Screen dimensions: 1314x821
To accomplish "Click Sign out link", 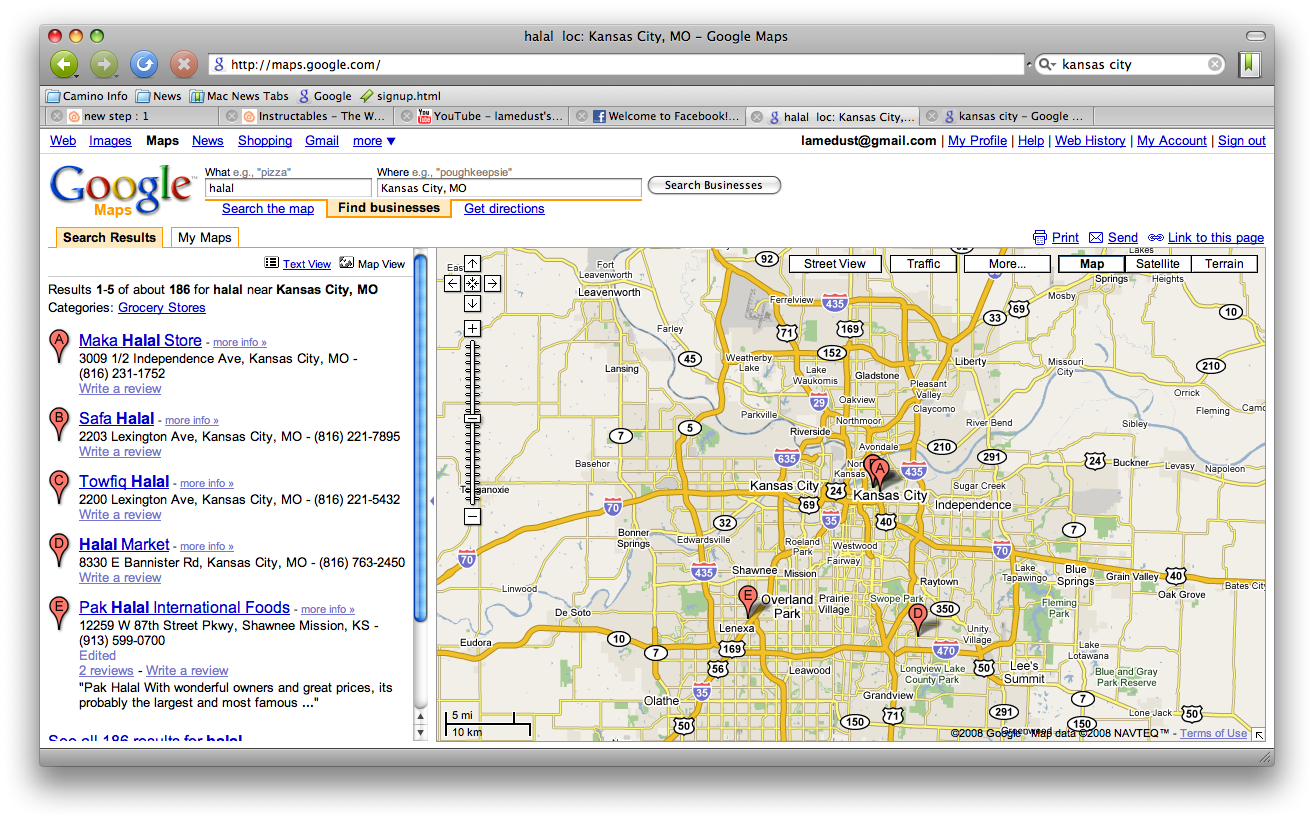I will (1242, 141).
